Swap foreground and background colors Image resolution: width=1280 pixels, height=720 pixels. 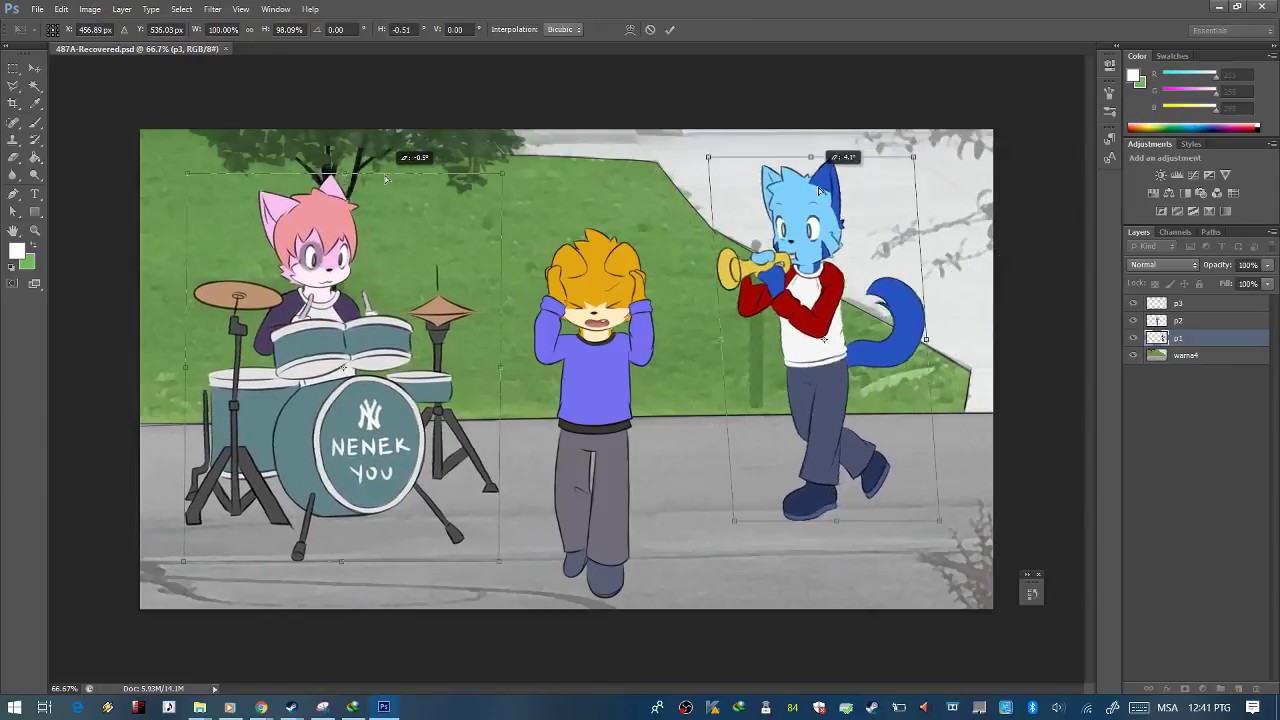point(34,244)
